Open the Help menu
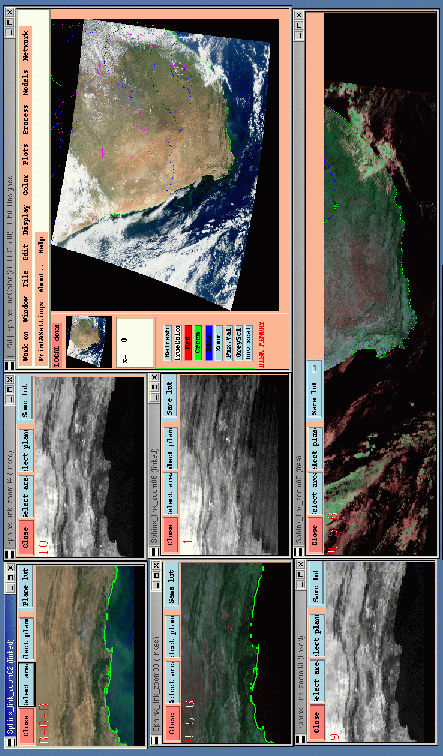 (x=41, y=247)
